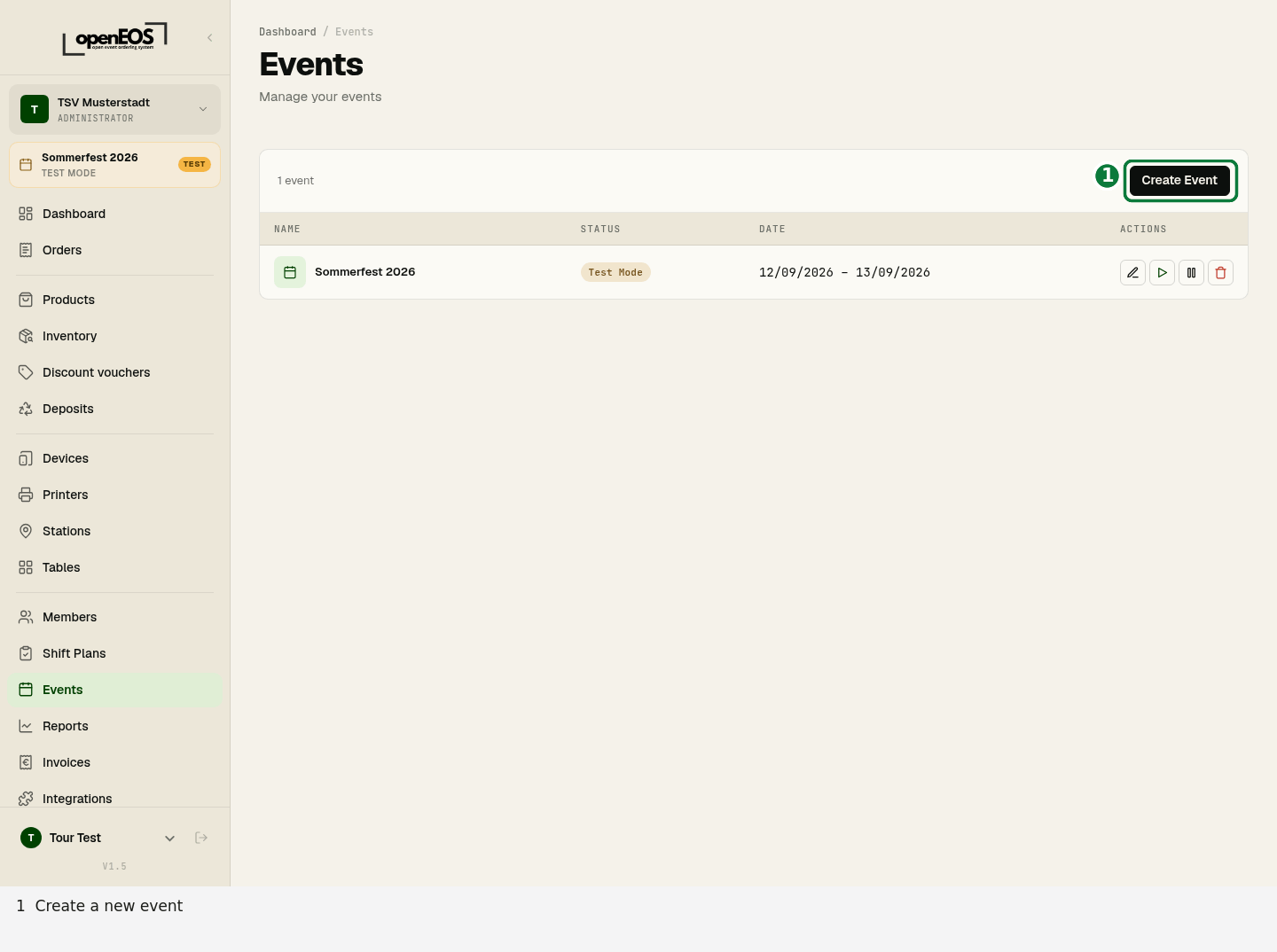Open Deposits section

(114, 409)
